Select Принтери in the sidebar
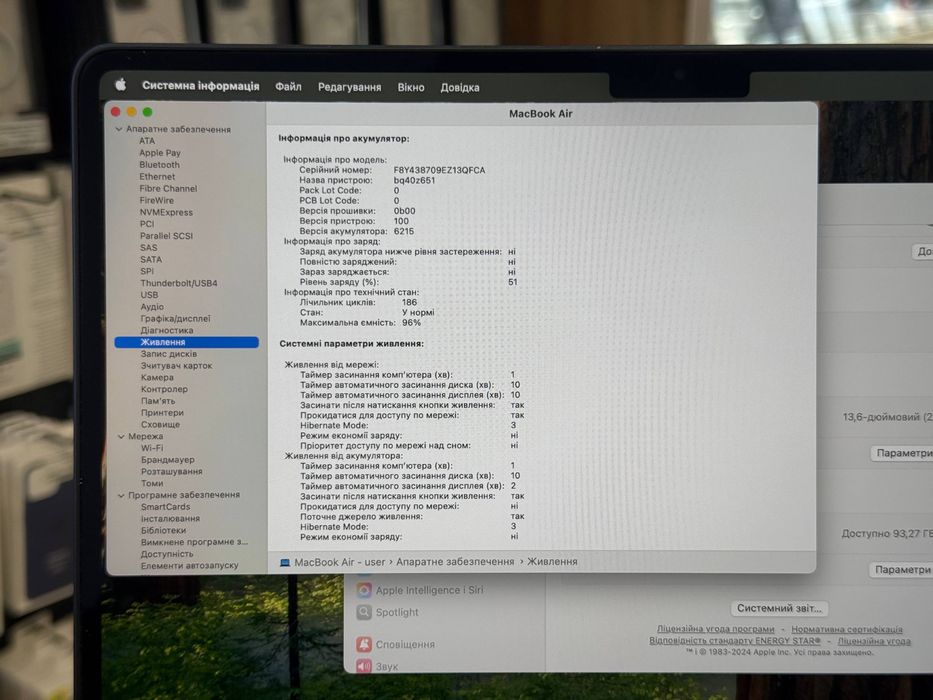 click(162, 413)
